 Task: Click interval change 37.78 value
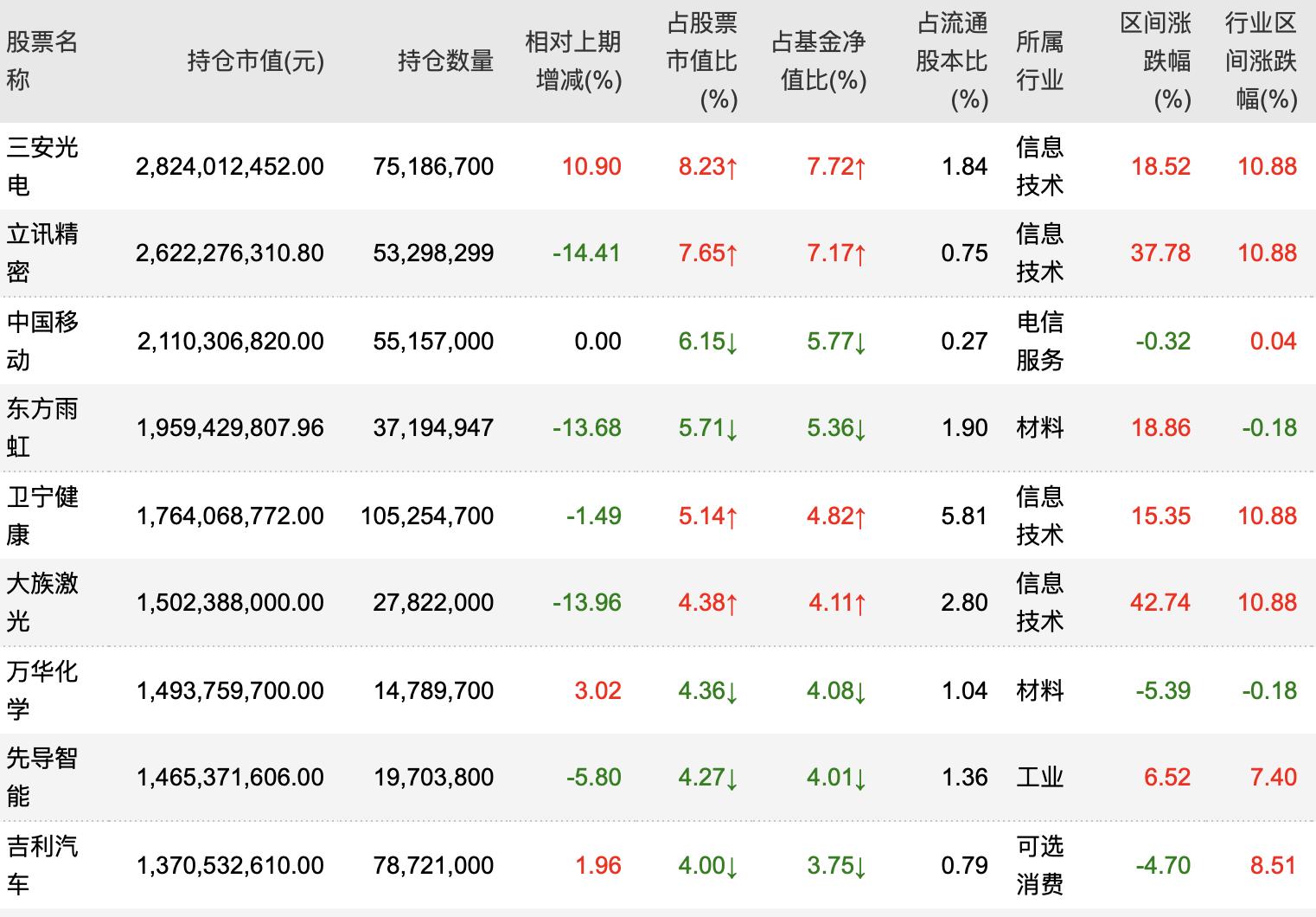click(x=1160, y=253)
